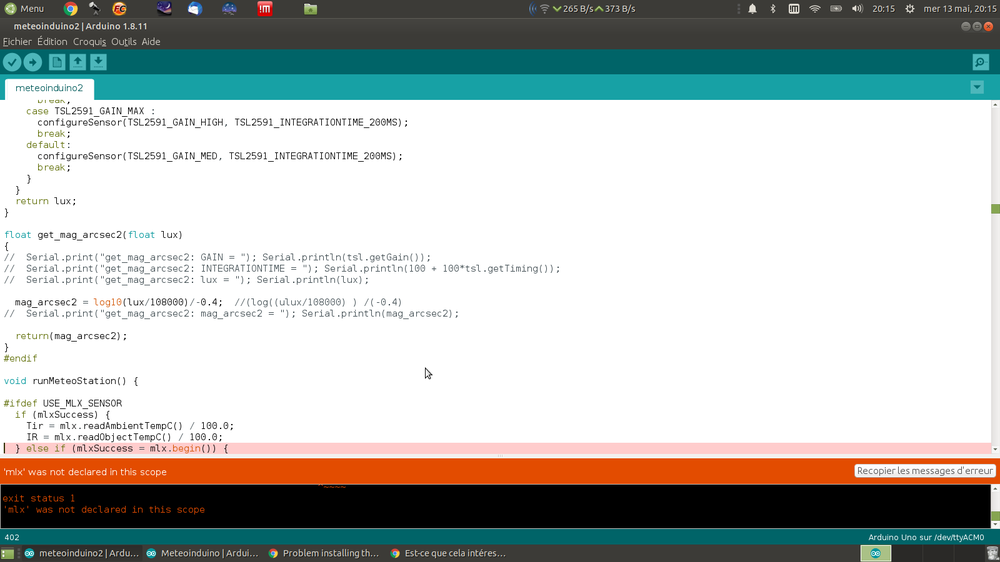
Task: Click the 'exit status 1' console message
Action: pyautogui.click(x=38, y=498)
